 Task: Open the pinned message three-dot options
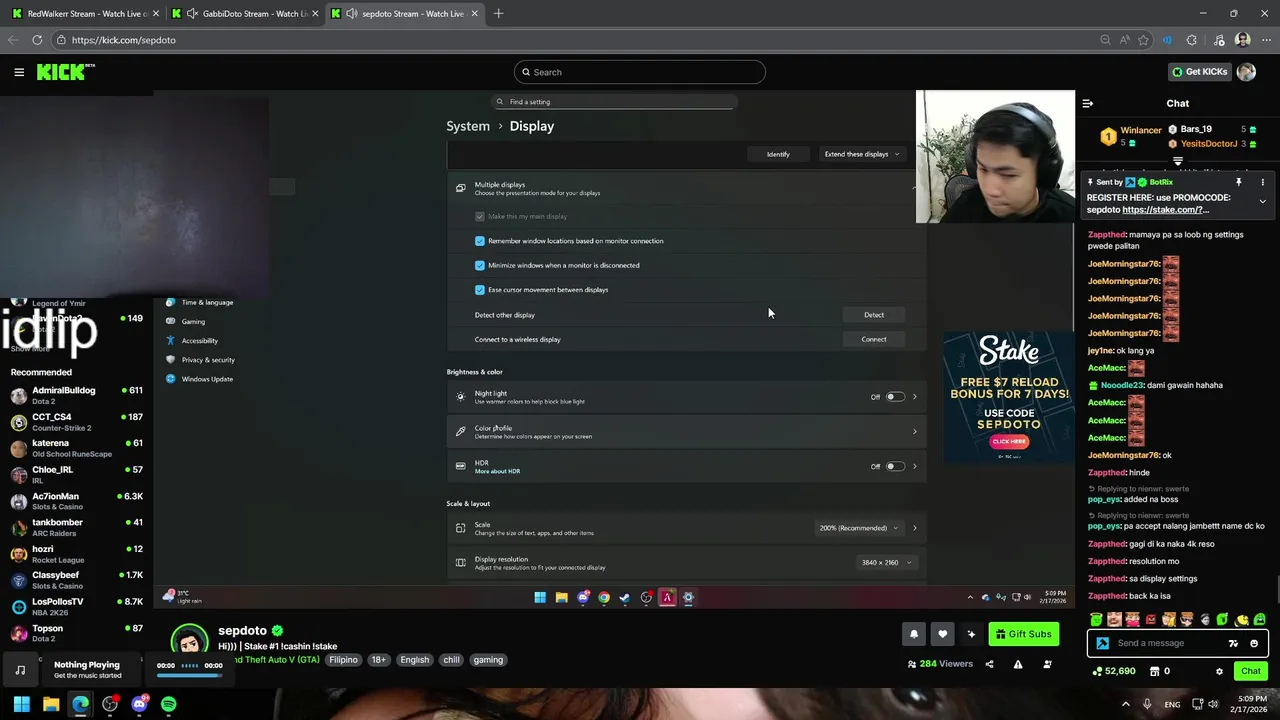pos(1262,182)
